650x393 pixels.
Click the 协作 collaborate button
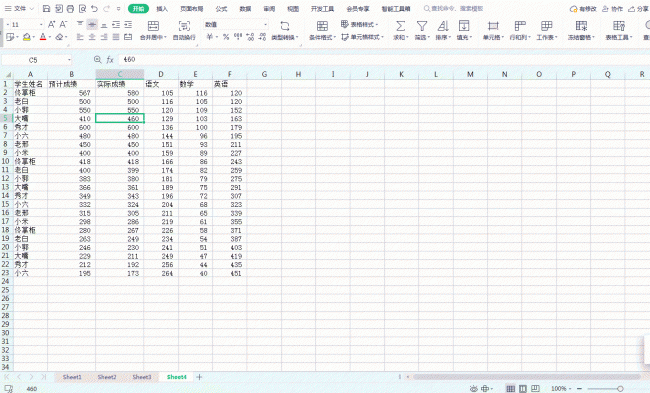pos(613,9)
